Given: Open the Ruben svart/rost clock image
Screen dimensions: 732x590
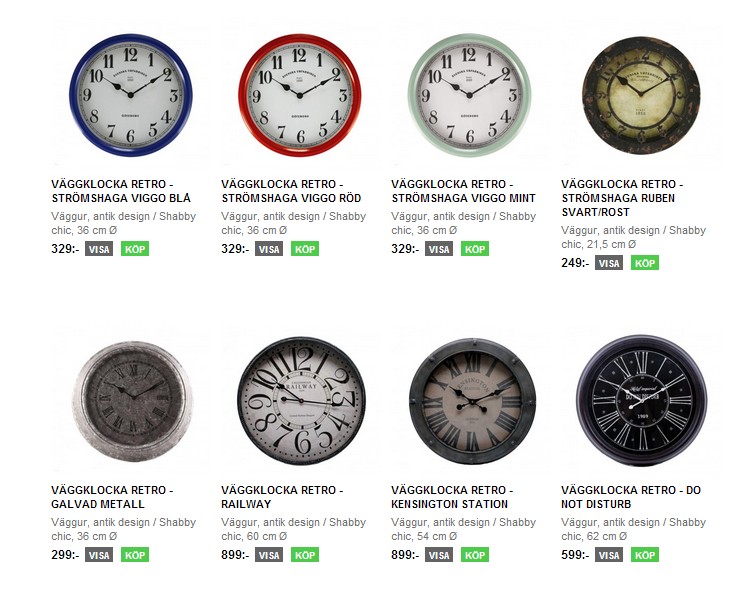Looking at the screenshot, I should [641, 95].
